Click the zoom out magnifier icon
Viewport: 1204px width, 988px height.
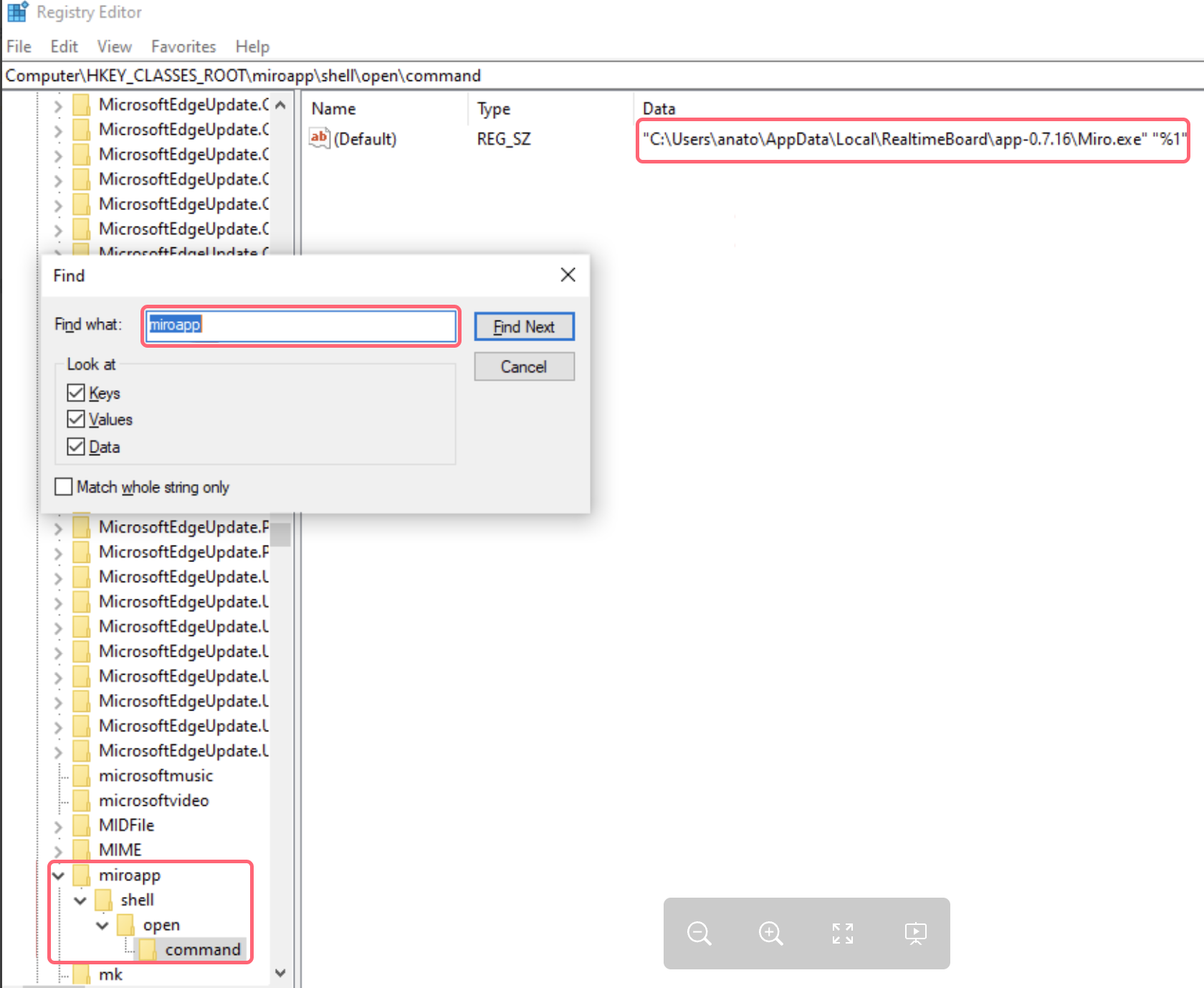pos(699,934)
